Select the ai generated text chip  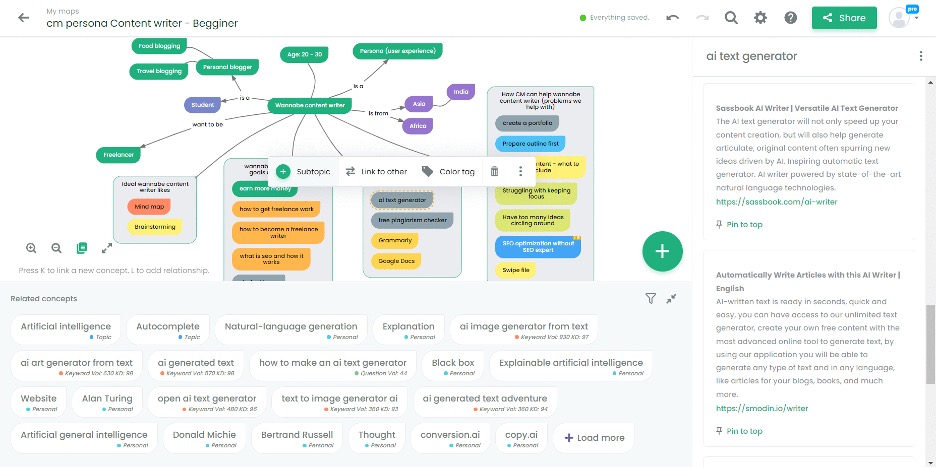[x=196, y=366]
